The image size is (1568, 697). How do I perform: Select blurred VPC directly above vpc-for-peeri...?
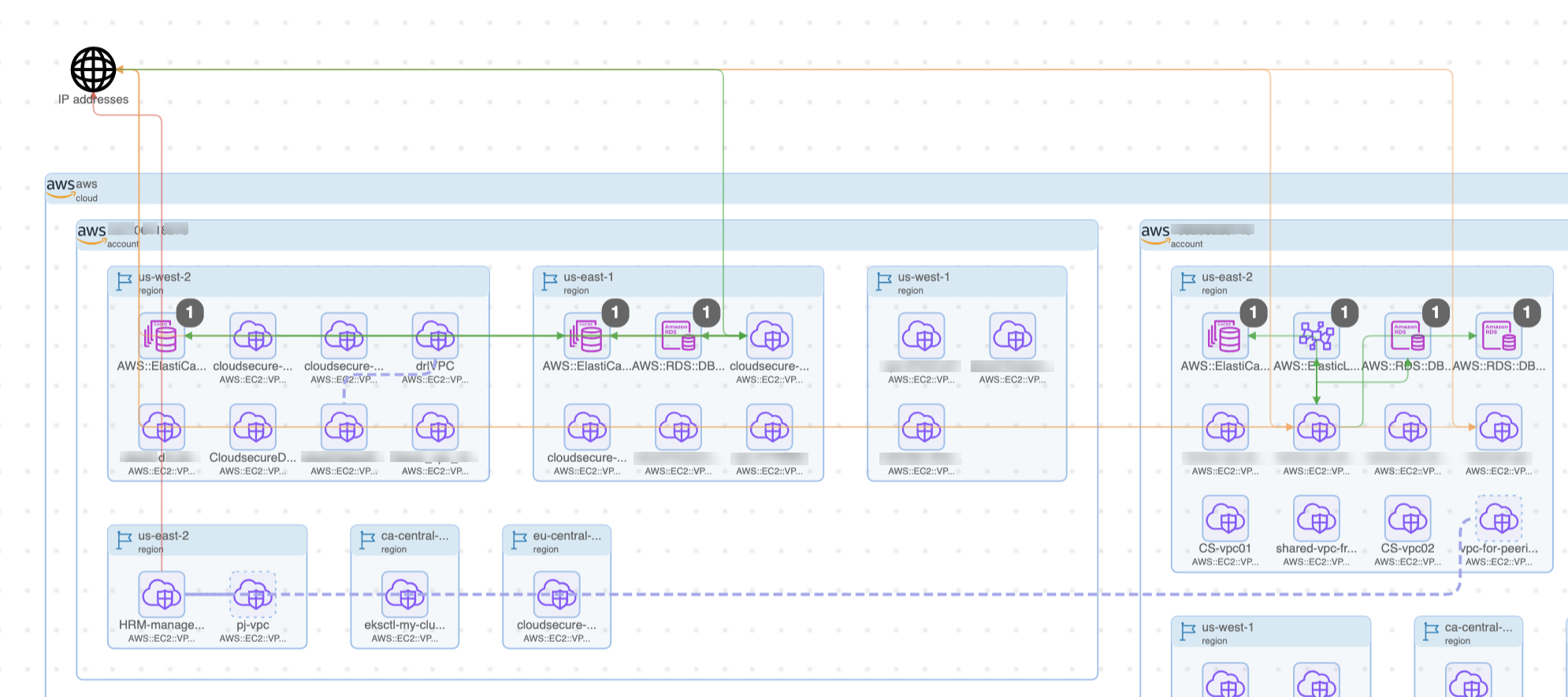click(1499, 427)
